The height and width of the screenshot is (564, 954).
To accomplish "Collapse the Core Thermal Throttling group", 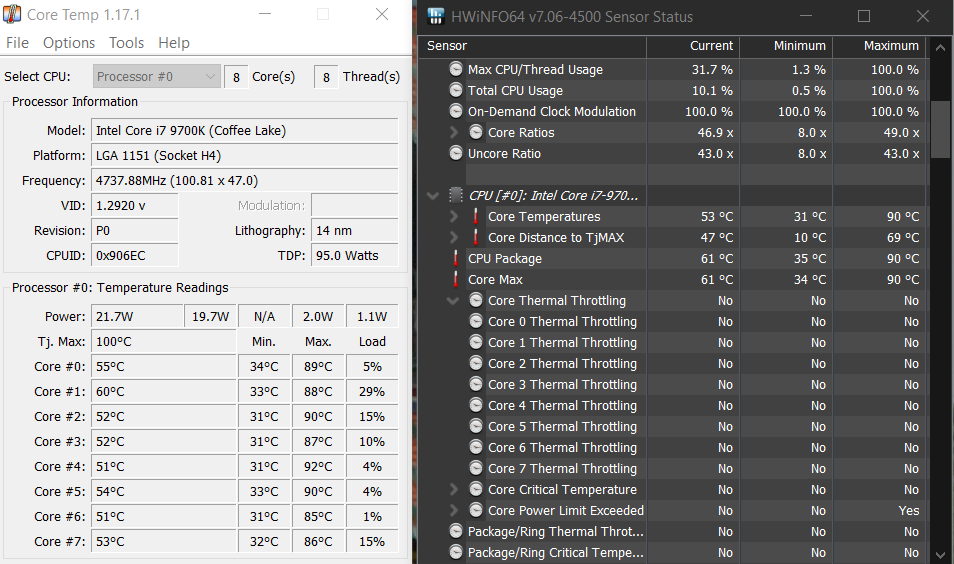I will coord(453,301).
